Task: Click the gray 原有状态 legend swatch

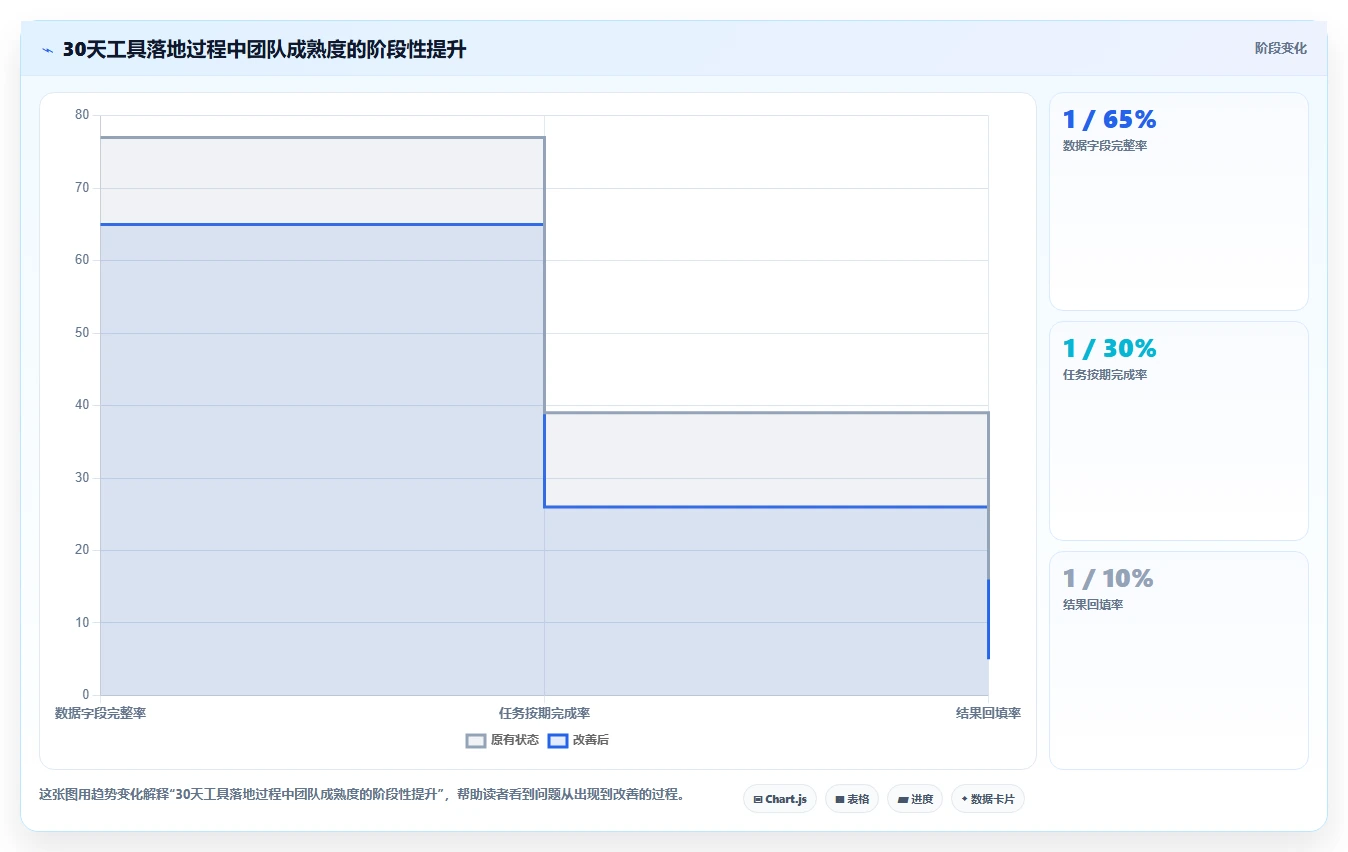Action: coord(476,741)
